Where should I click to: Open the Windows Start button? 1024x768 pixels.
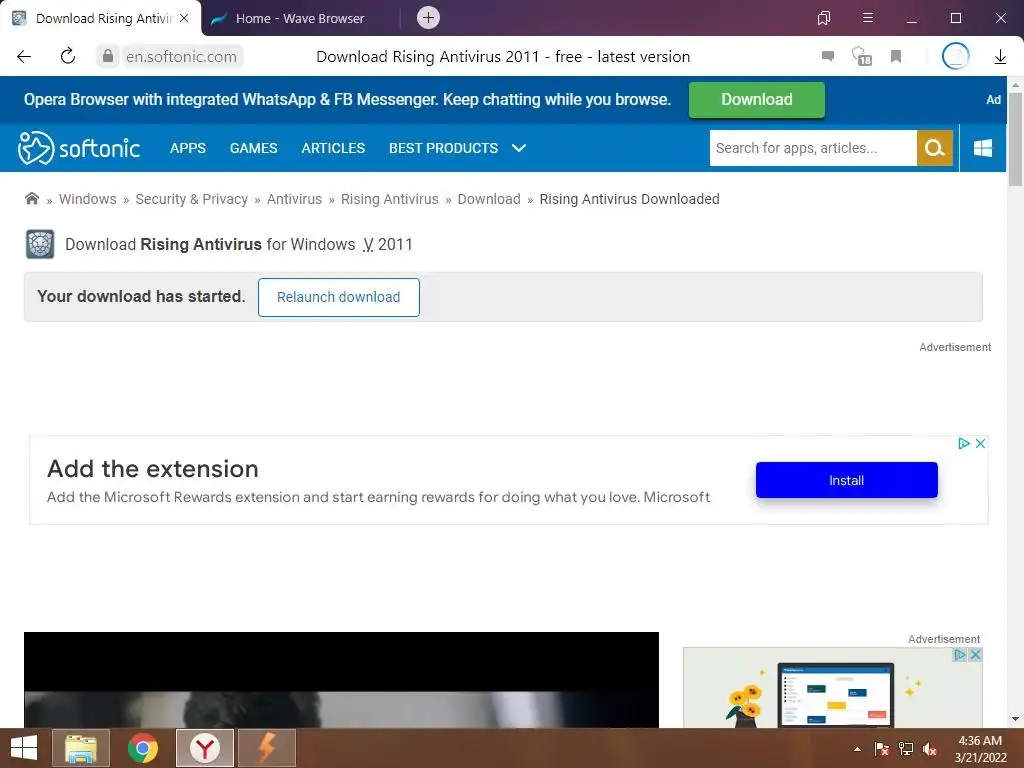point(24,748)
